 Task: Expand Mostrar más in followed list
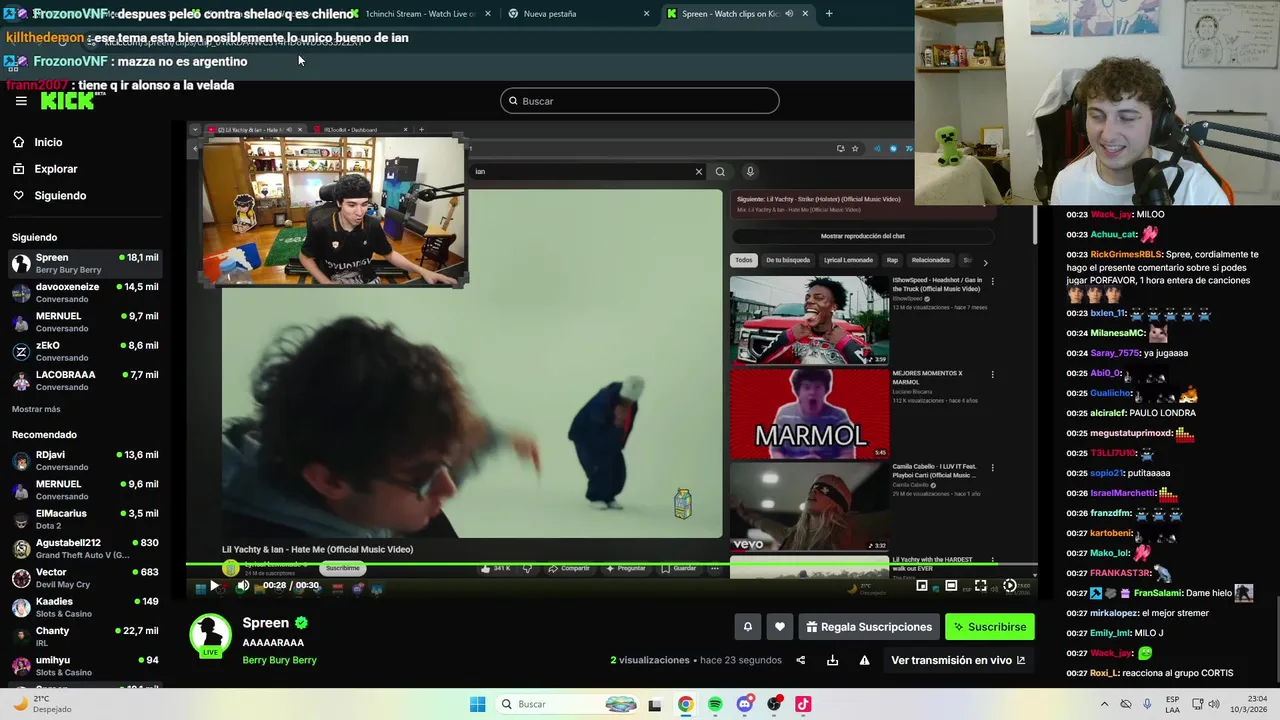coord(36,409)
